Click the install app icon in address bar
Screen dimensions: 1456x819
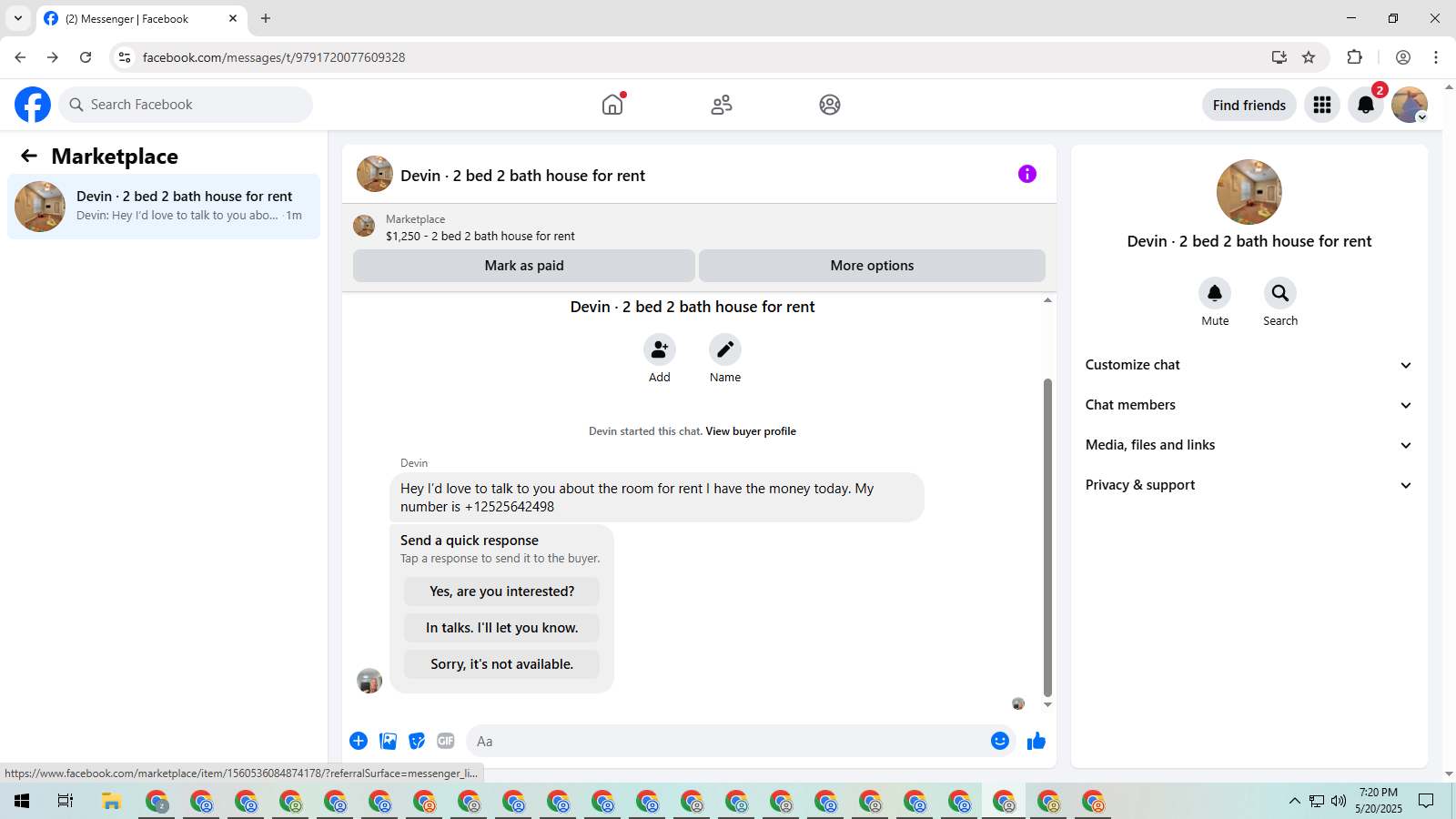(x=1279, y=57)
